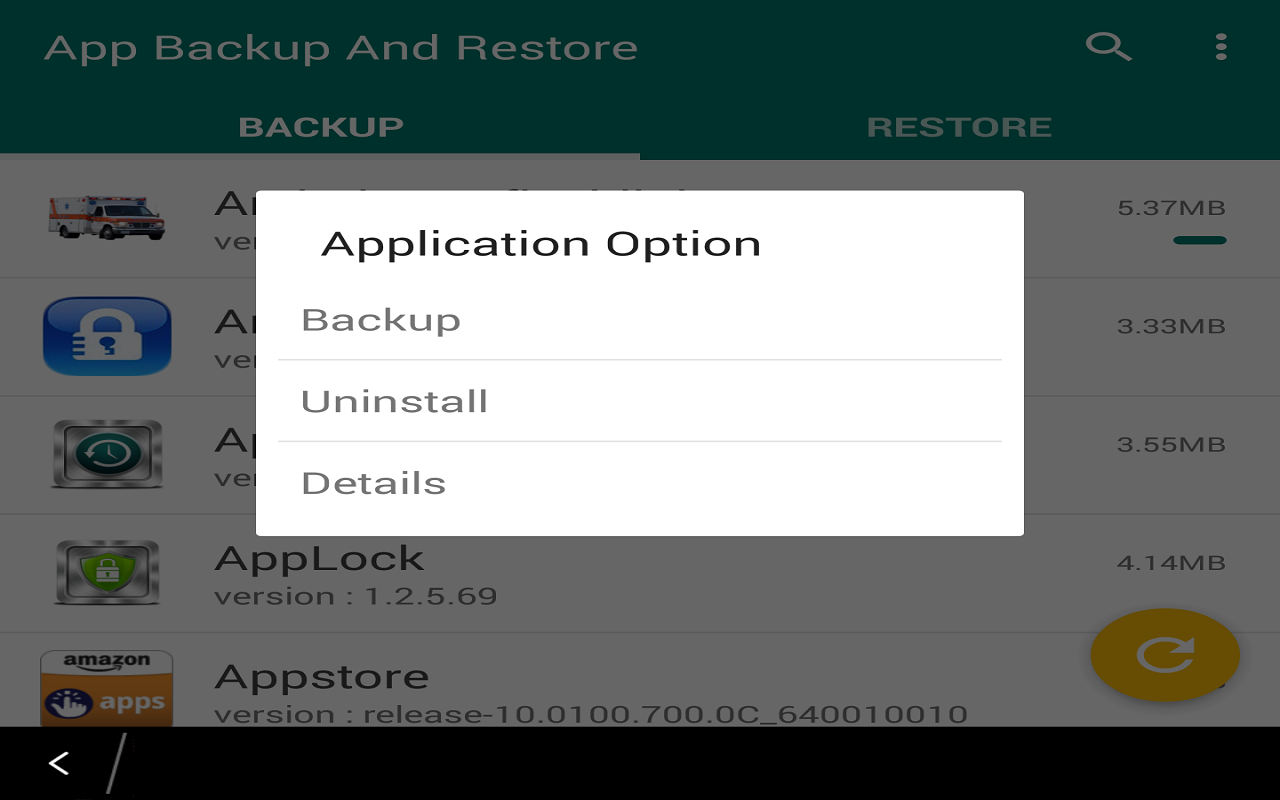Tap the Application Option dialog title
This screenshot has width=1280, height=800.
541,242
